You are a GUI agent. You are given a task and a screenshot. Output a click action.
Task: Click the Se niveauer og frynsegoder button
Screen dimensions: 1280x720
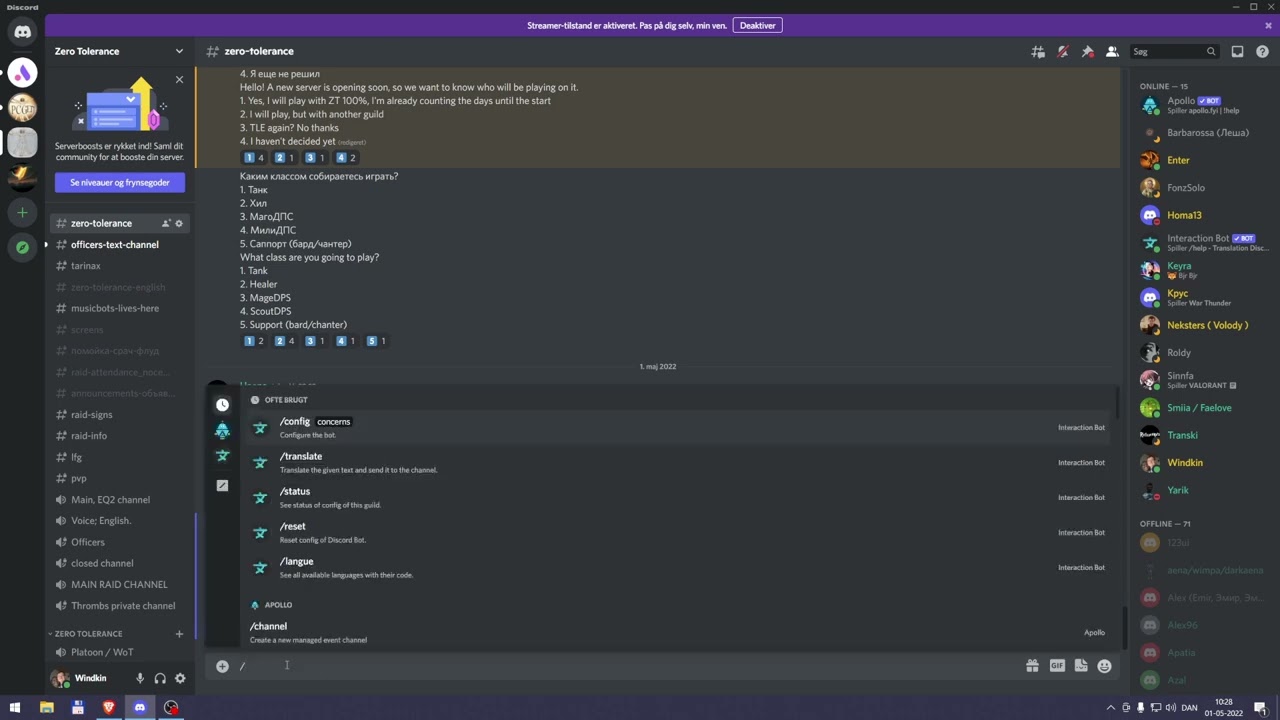pos(119,183)
